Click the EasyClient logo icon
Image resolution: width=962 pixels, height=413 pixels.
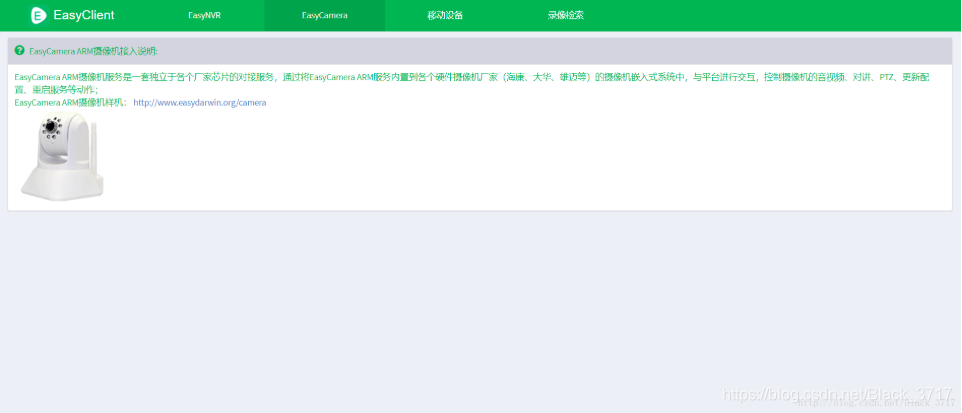pyautogui.click(x=39, y=15)
